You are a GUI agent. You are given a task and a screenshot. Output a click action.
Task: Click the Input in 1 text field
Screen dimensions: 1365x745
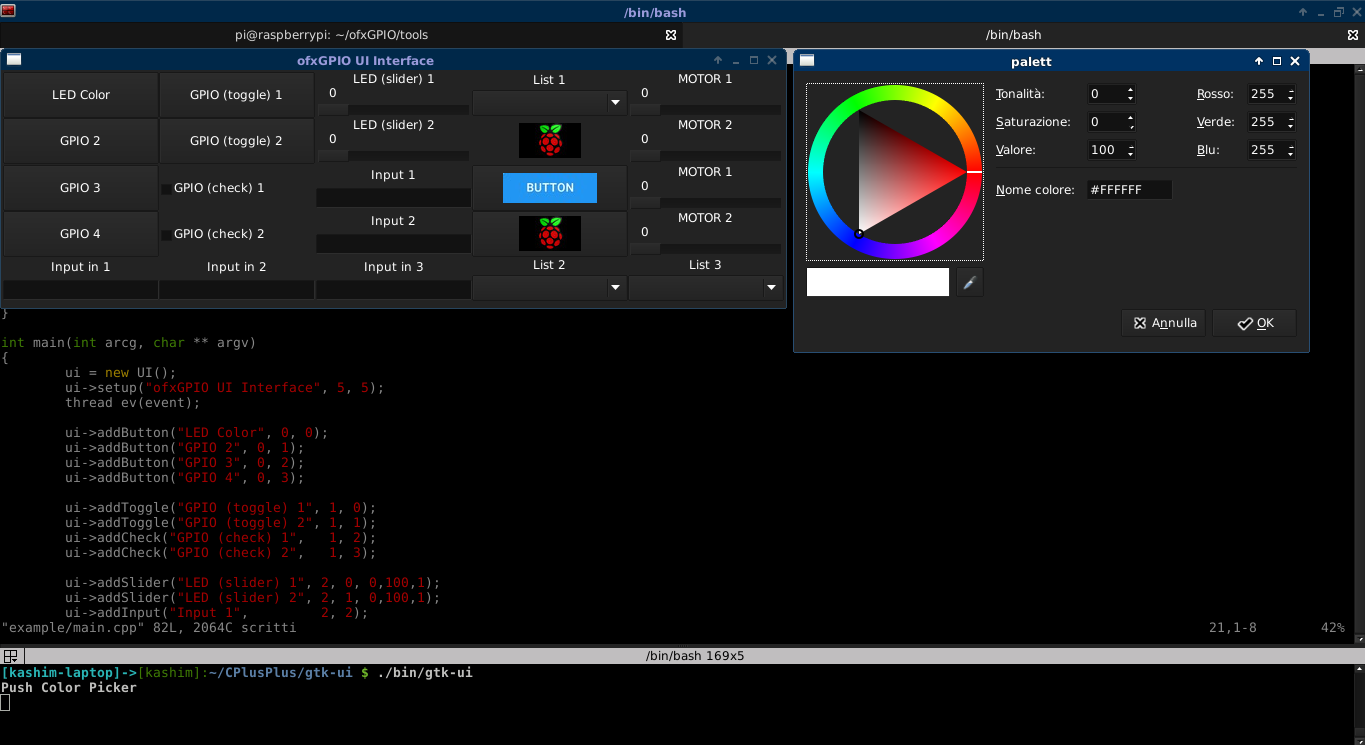coord(81,290)
